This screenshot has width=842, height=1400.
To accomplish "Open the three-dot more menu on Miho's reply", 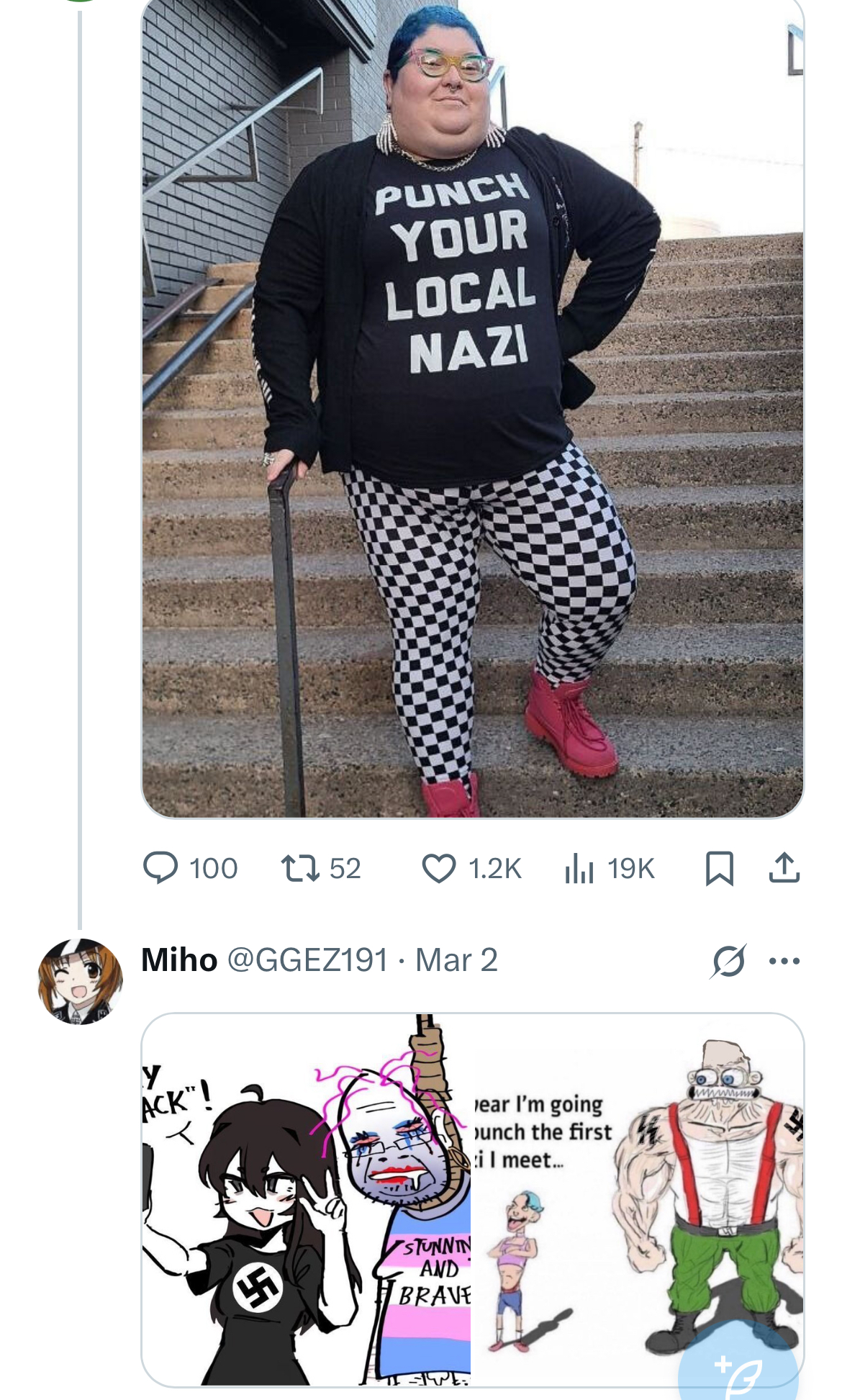I will coord(784,961).
